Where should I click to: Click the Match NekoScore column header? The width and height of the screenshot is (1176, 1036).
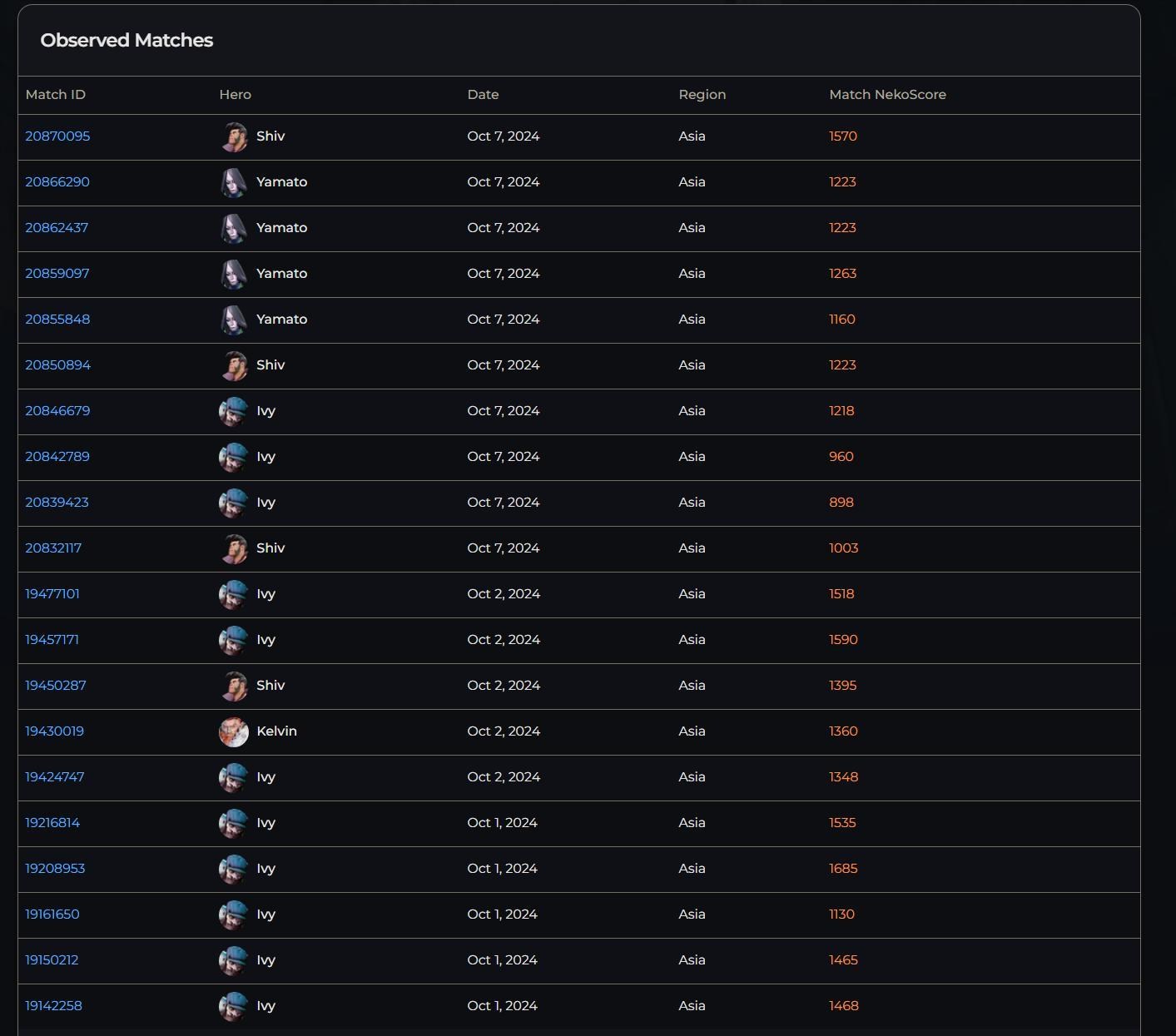pos(888,95)
